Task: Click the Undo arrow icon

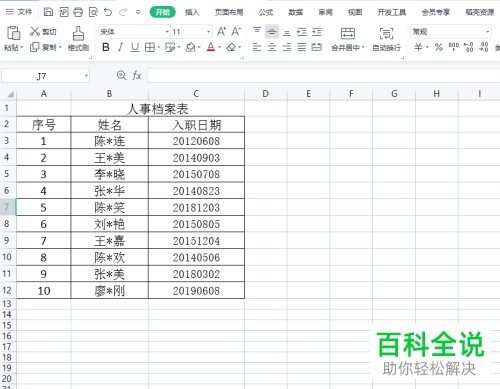Action: 108,12
